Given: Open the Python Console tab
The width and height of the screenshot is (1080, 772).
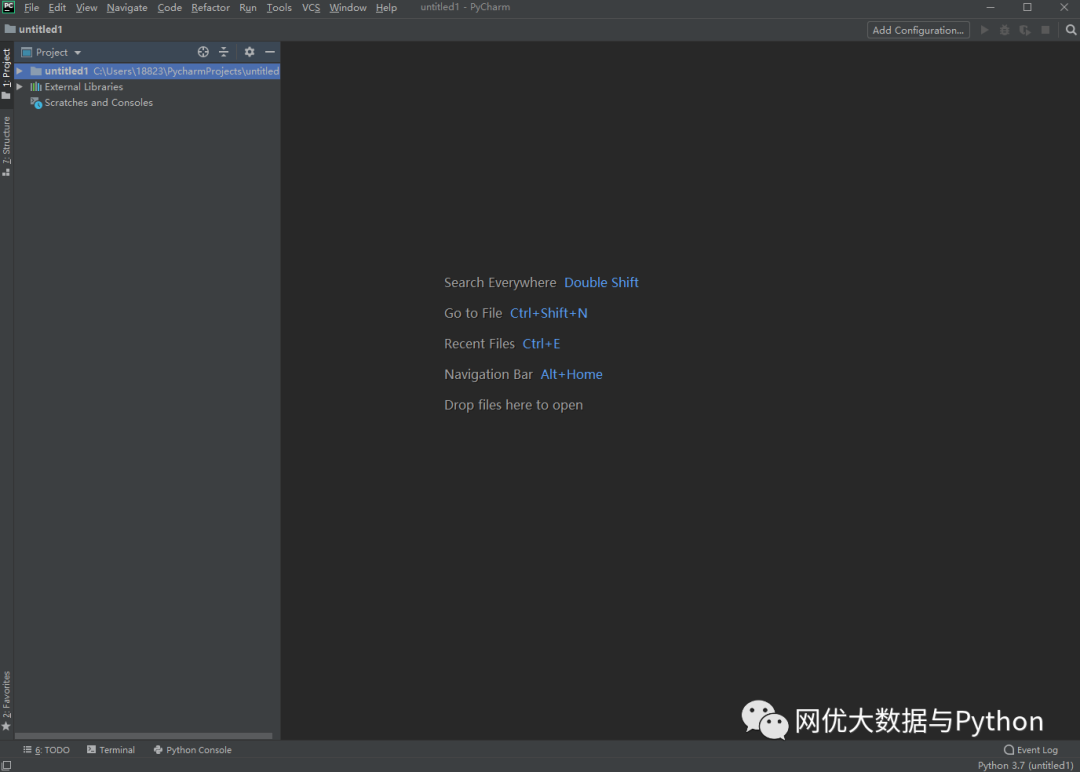Looking at the screenshot, I should (192, 750).
